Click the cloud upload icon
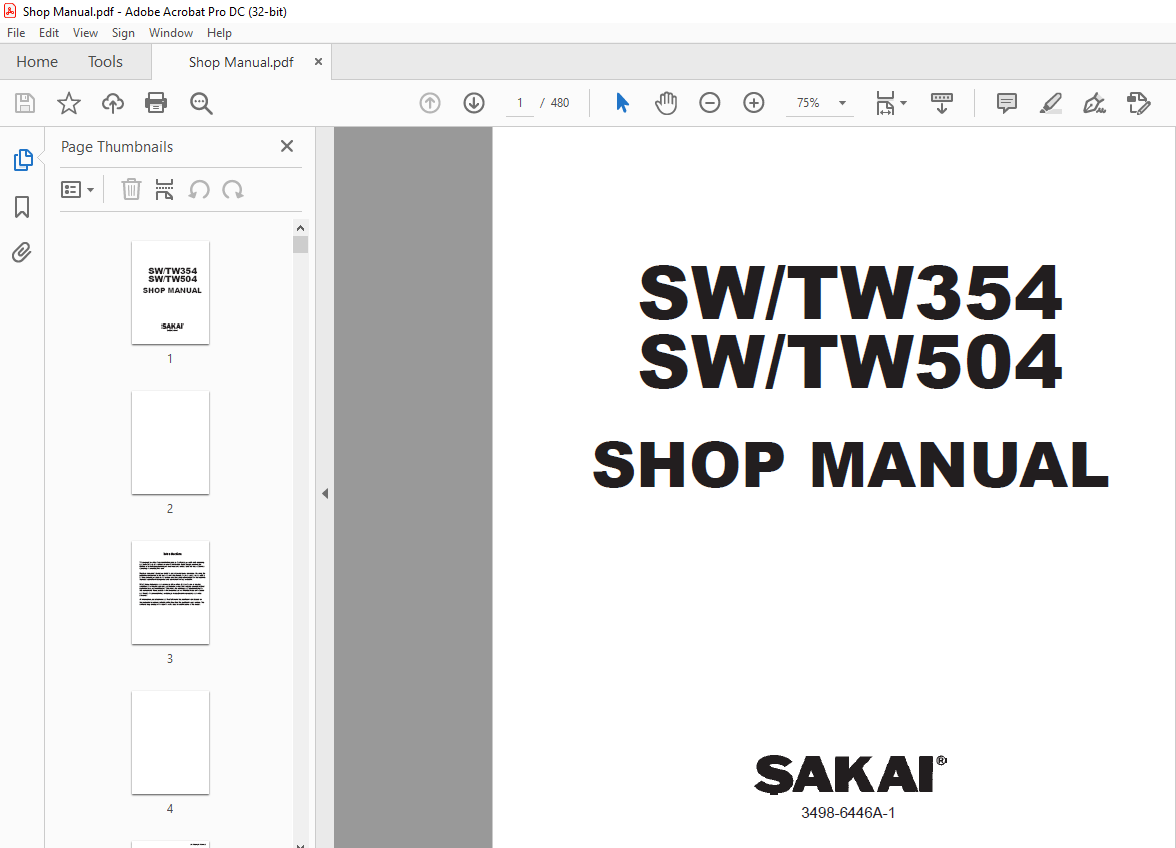 pyautogui.click(x=112, y=103)
